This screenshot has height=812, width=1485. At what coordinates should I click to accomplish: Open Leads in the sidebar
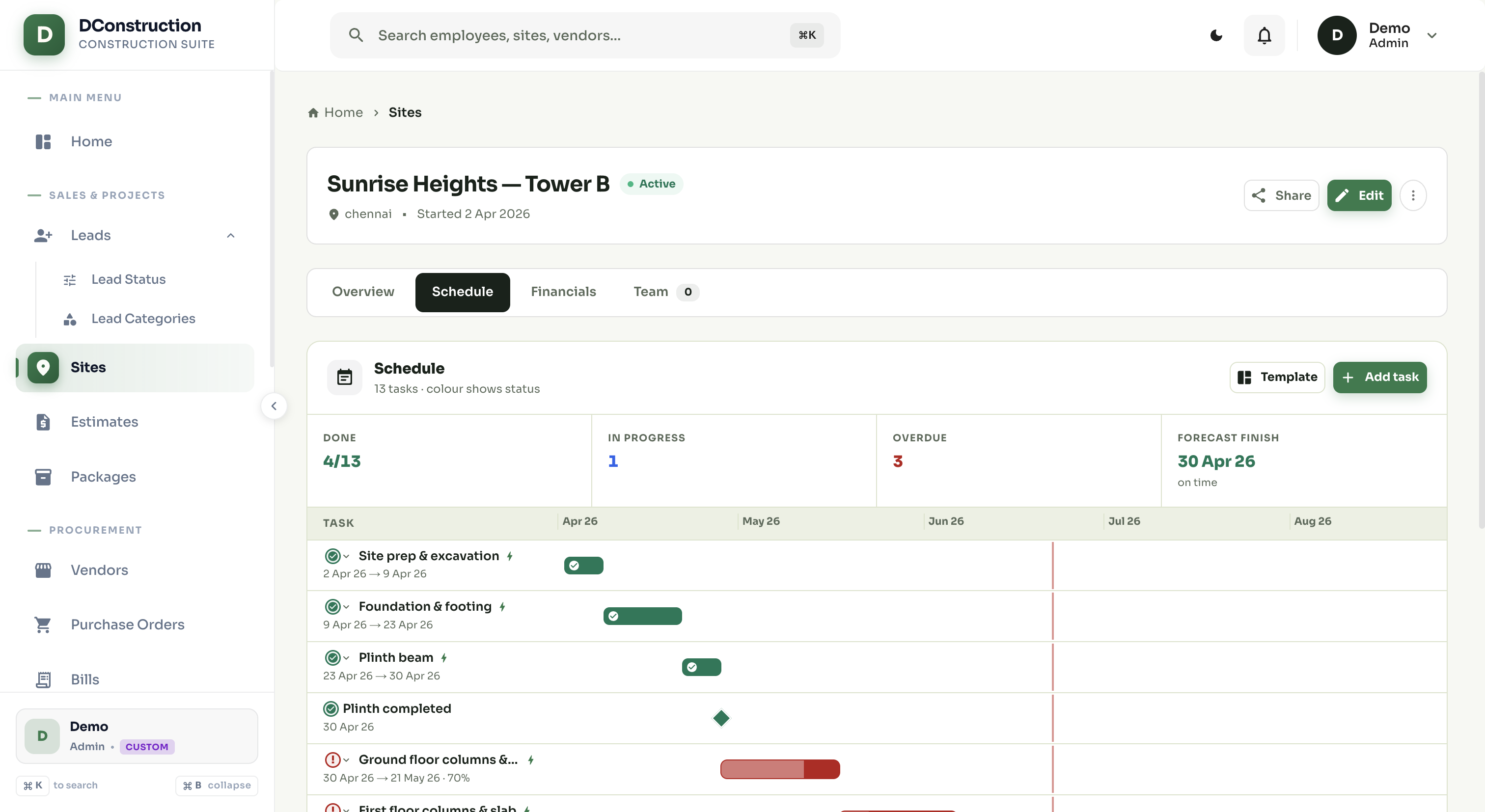[x=135, y=235]
